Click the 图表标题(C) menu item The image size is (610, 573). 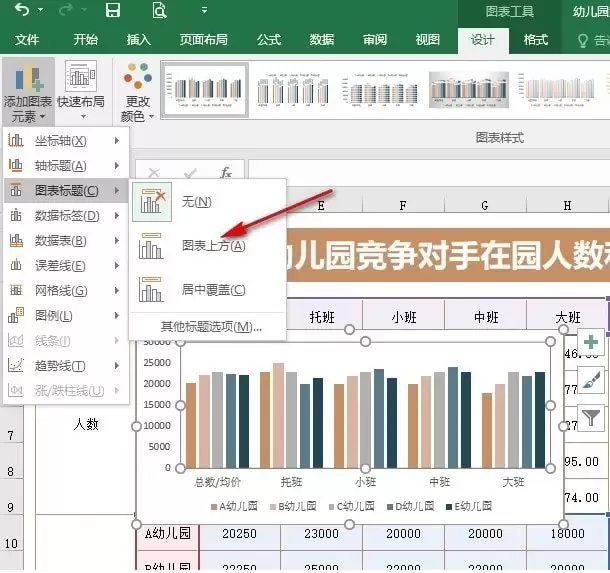click(x=66, y=191)
